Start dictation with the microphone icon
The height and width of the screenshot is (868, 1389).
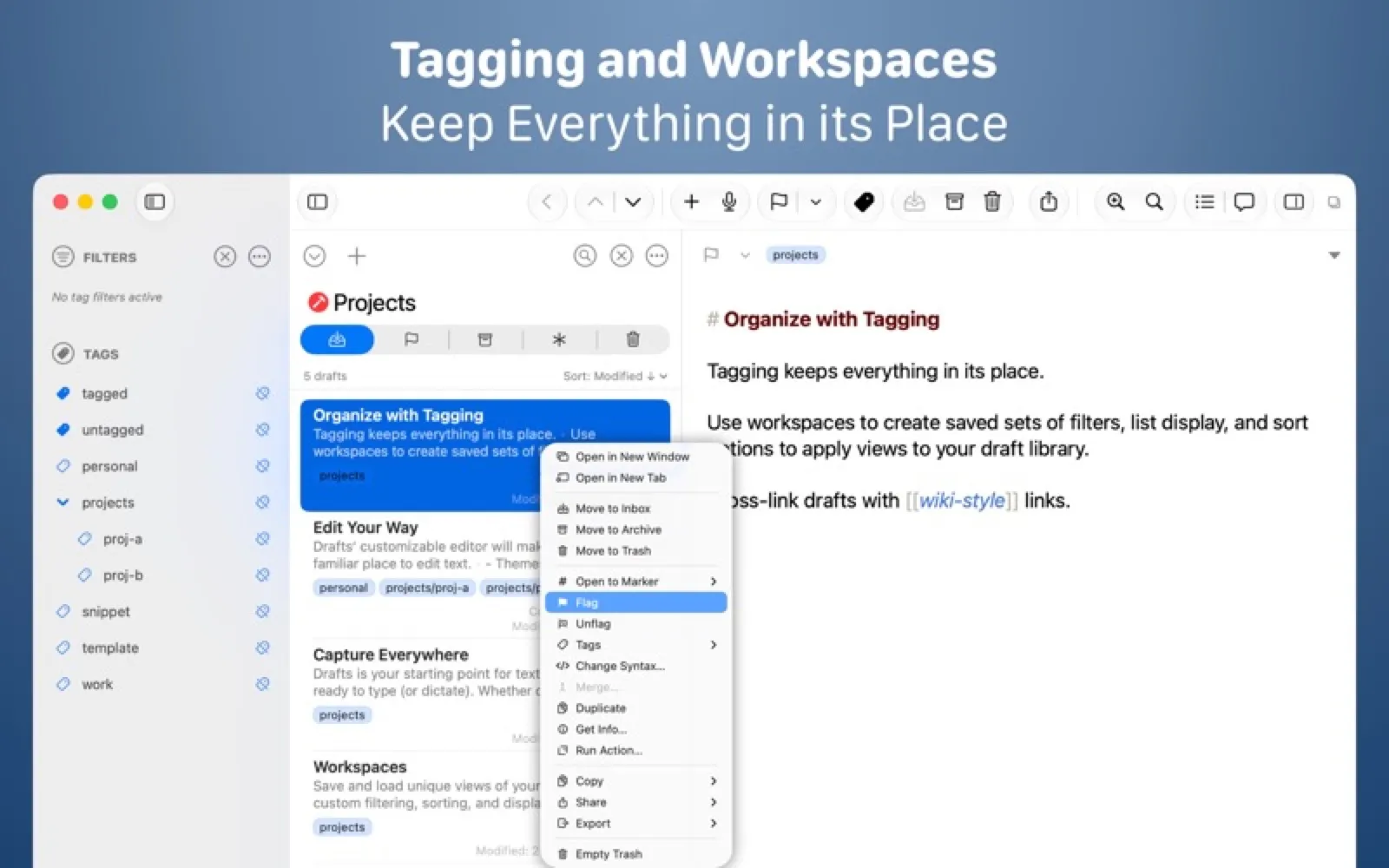coord(729,201)
